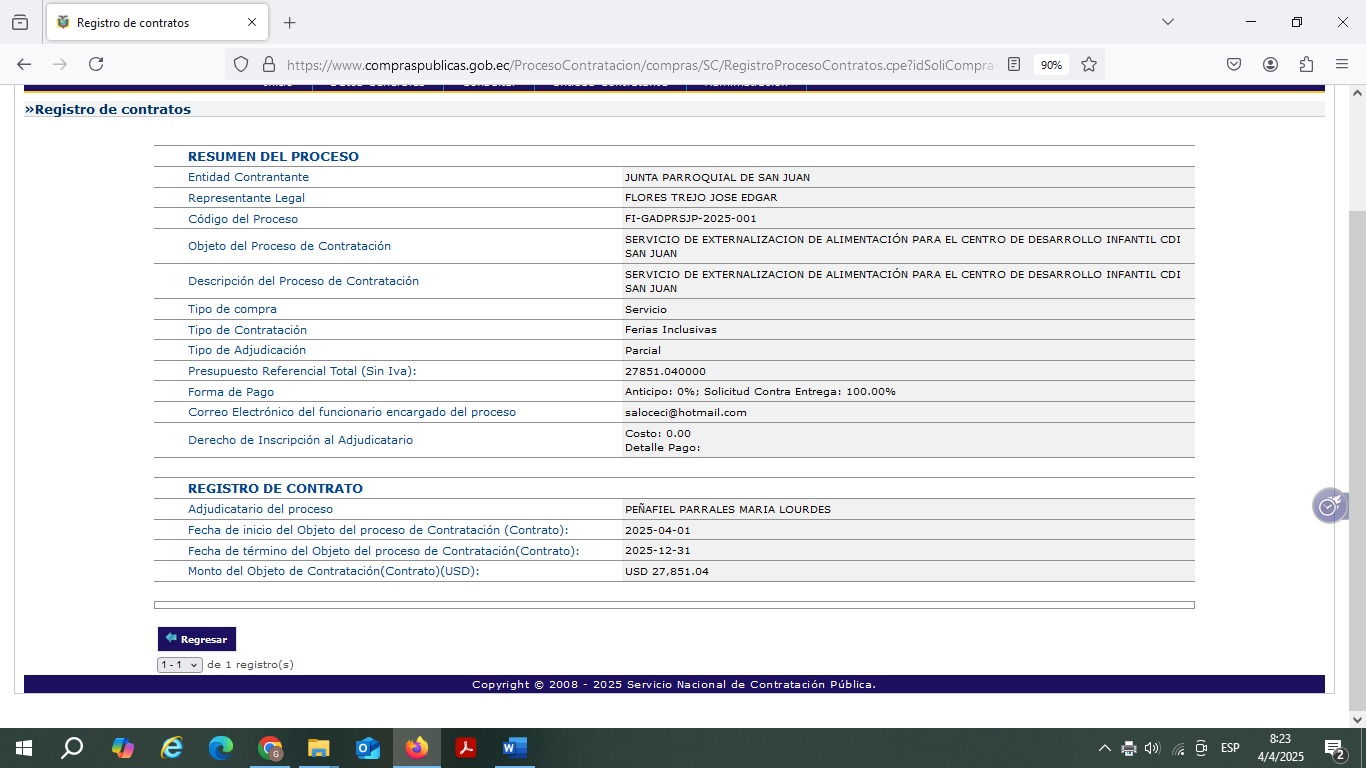Click the Regresar button

click(197, 639)
